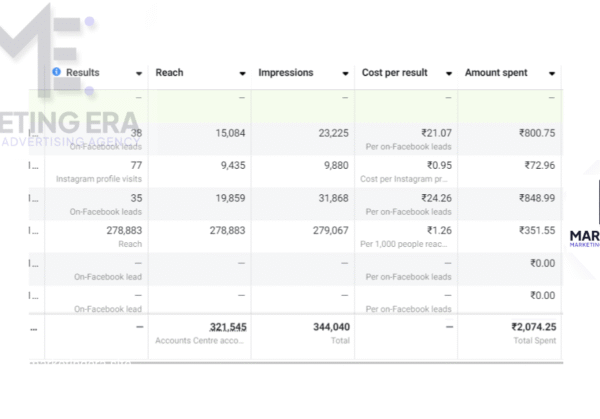Select the 77 Instagram profile visits result

(136, 165)
